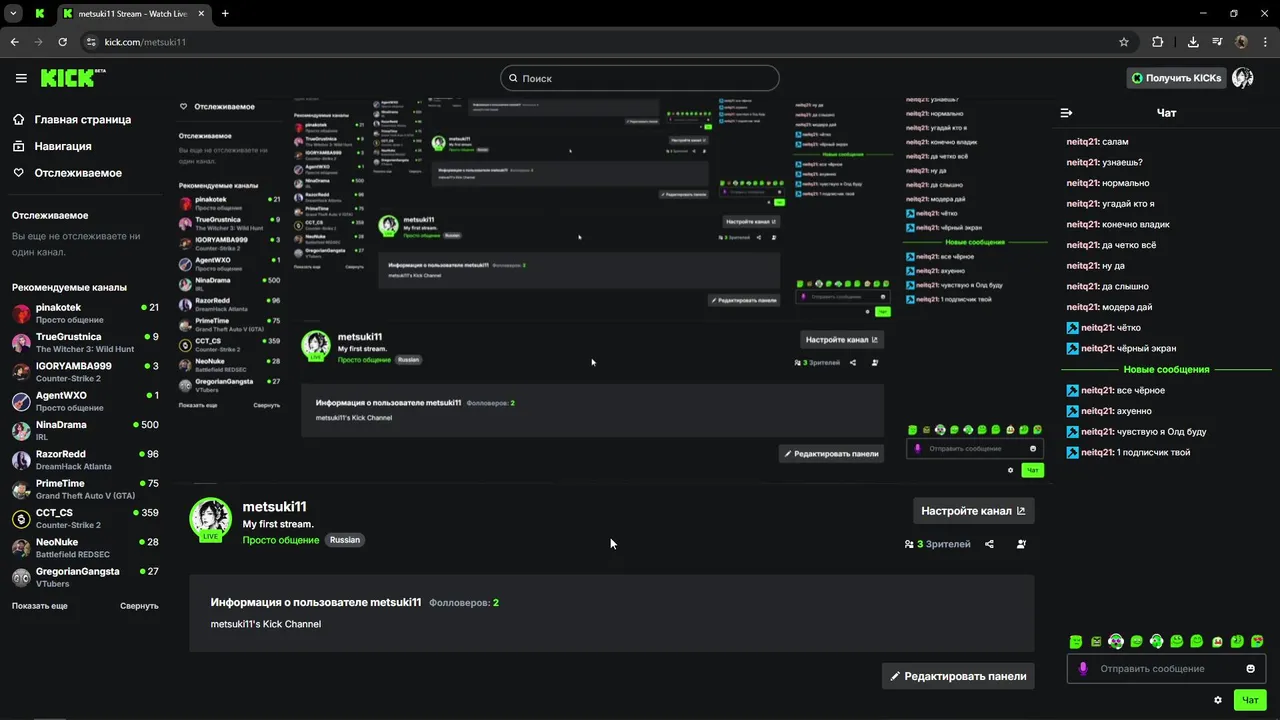
Task: Open the tab search dropdown arrow
Action: pos(13,13)
